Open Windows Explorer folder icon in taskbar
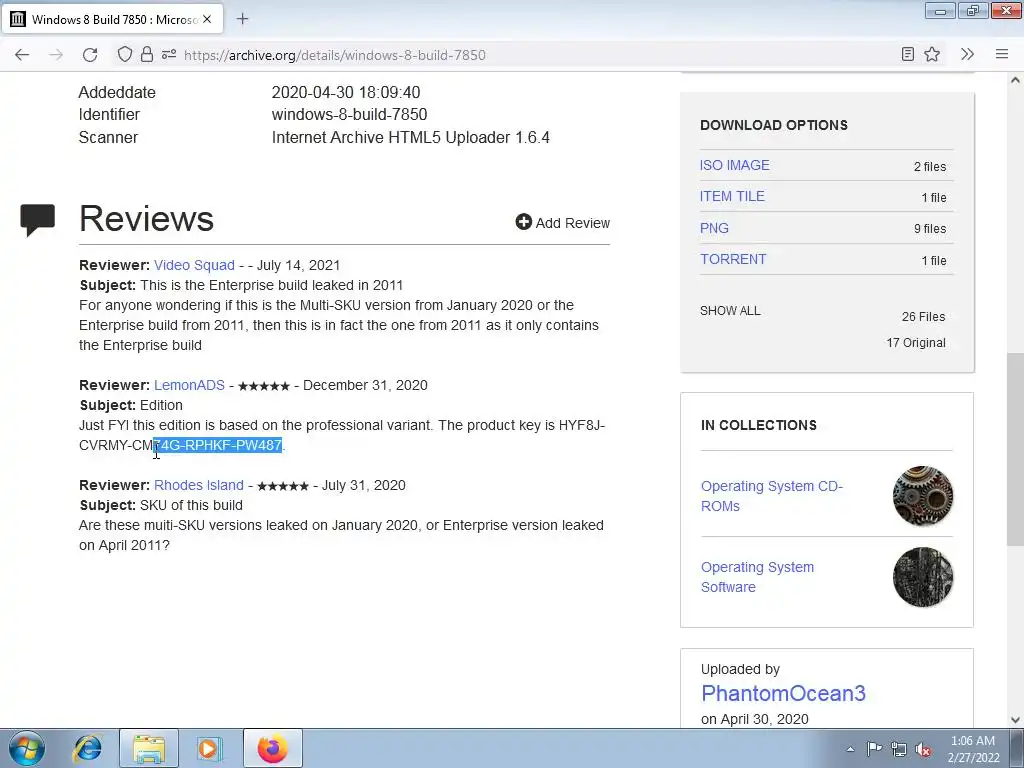The width and height of the screenshot is (1024, 768). 148,748
